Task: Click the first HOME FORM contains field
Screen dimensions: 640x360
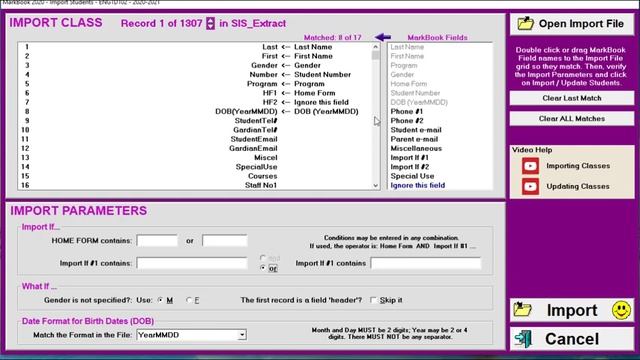Action: (x=157, y=241)
